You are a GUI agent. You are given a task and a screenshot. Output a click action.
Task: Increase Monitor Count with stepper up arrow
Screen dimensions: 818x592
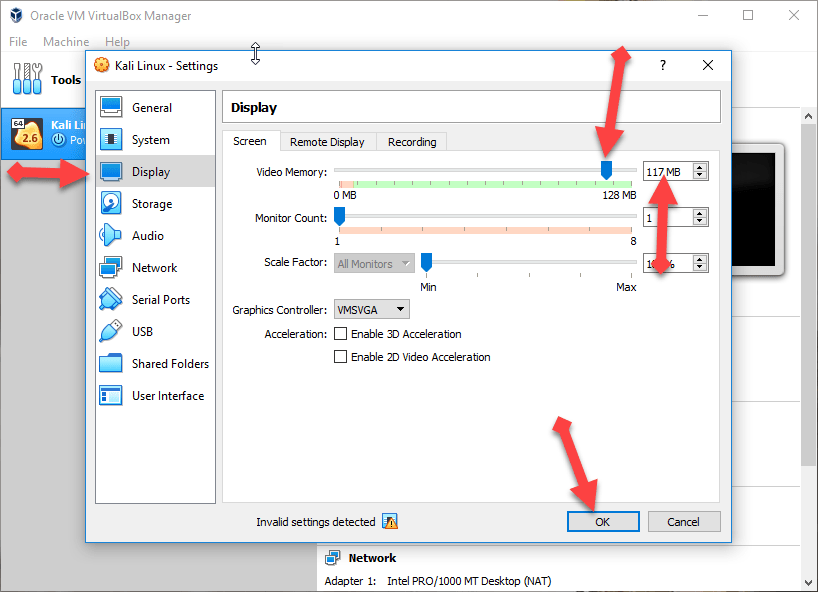[700, 213]
